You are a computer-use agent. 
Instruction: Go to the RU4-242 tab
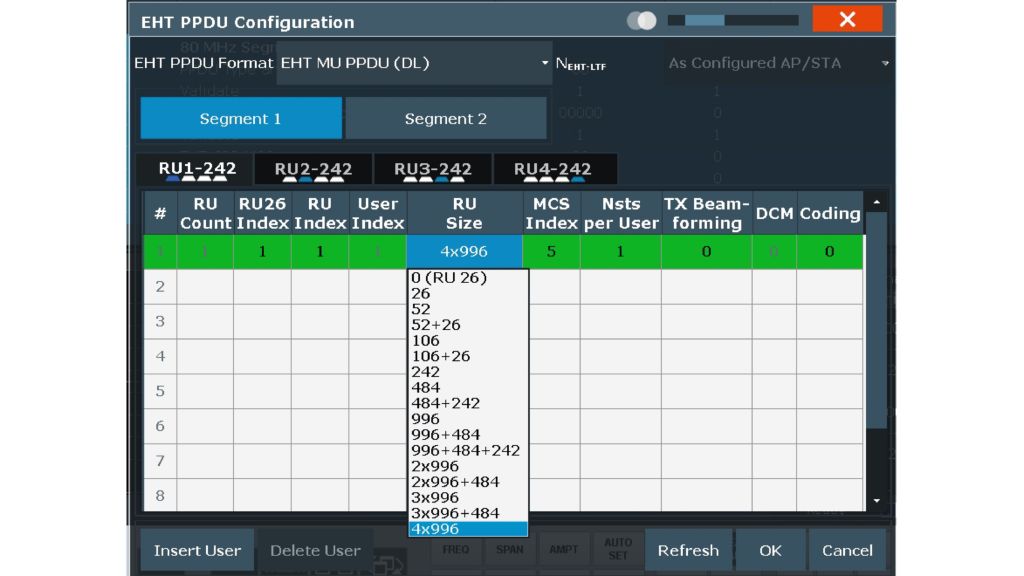click(552, 169)
